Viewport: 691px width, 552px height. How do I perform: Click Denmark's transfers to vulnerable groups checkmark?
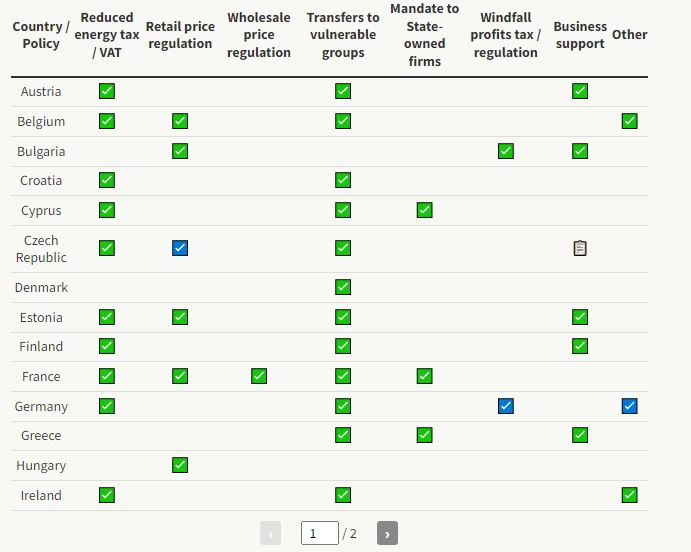tap(343, 287)
